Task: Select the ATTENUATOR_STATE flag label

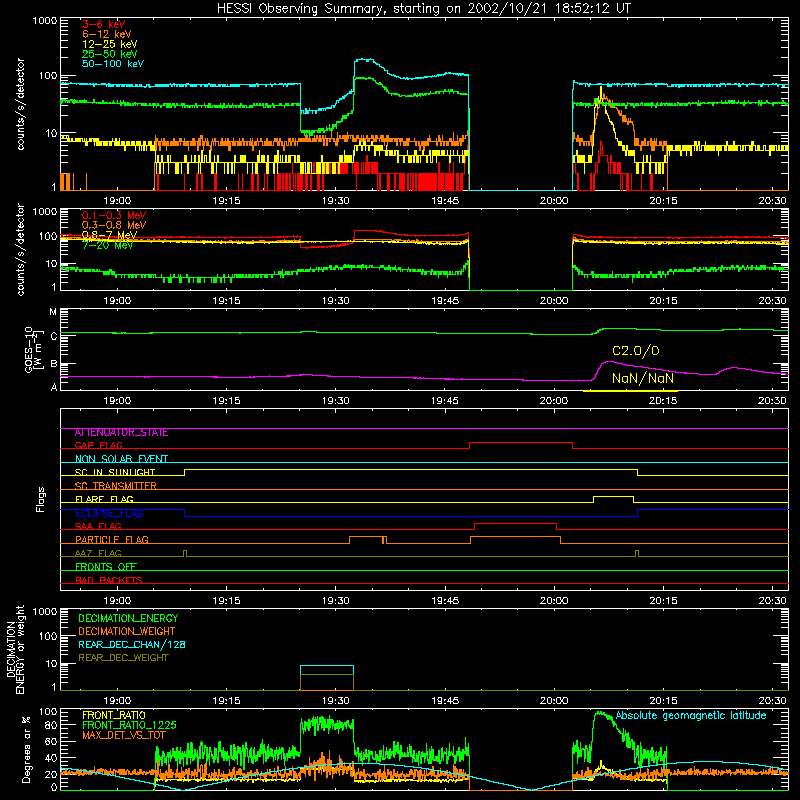Action: click(121, 433)
